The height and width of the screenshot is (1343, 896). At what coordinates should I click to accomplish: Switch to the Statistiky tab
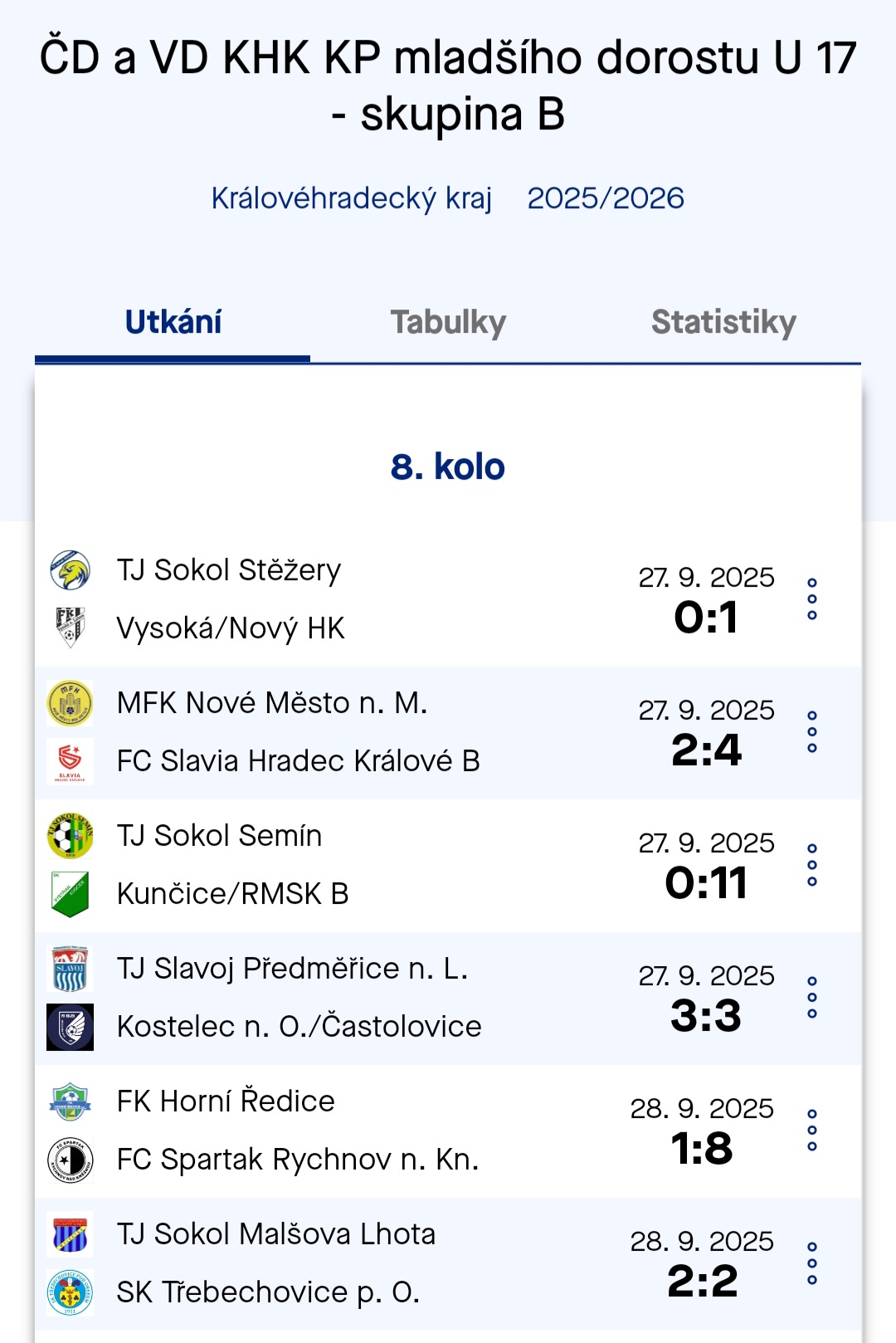tap(723, 323)
